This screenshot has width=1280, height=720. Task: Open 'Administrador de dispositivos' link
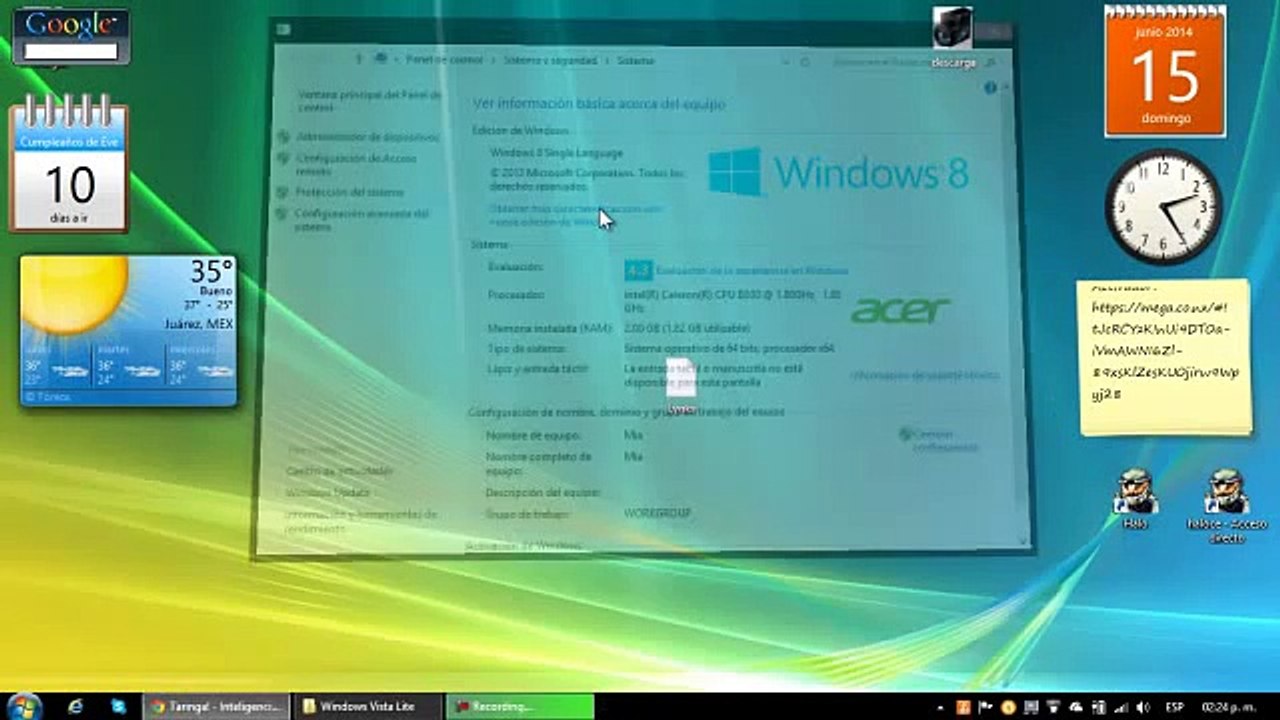(x=368, y=136)
